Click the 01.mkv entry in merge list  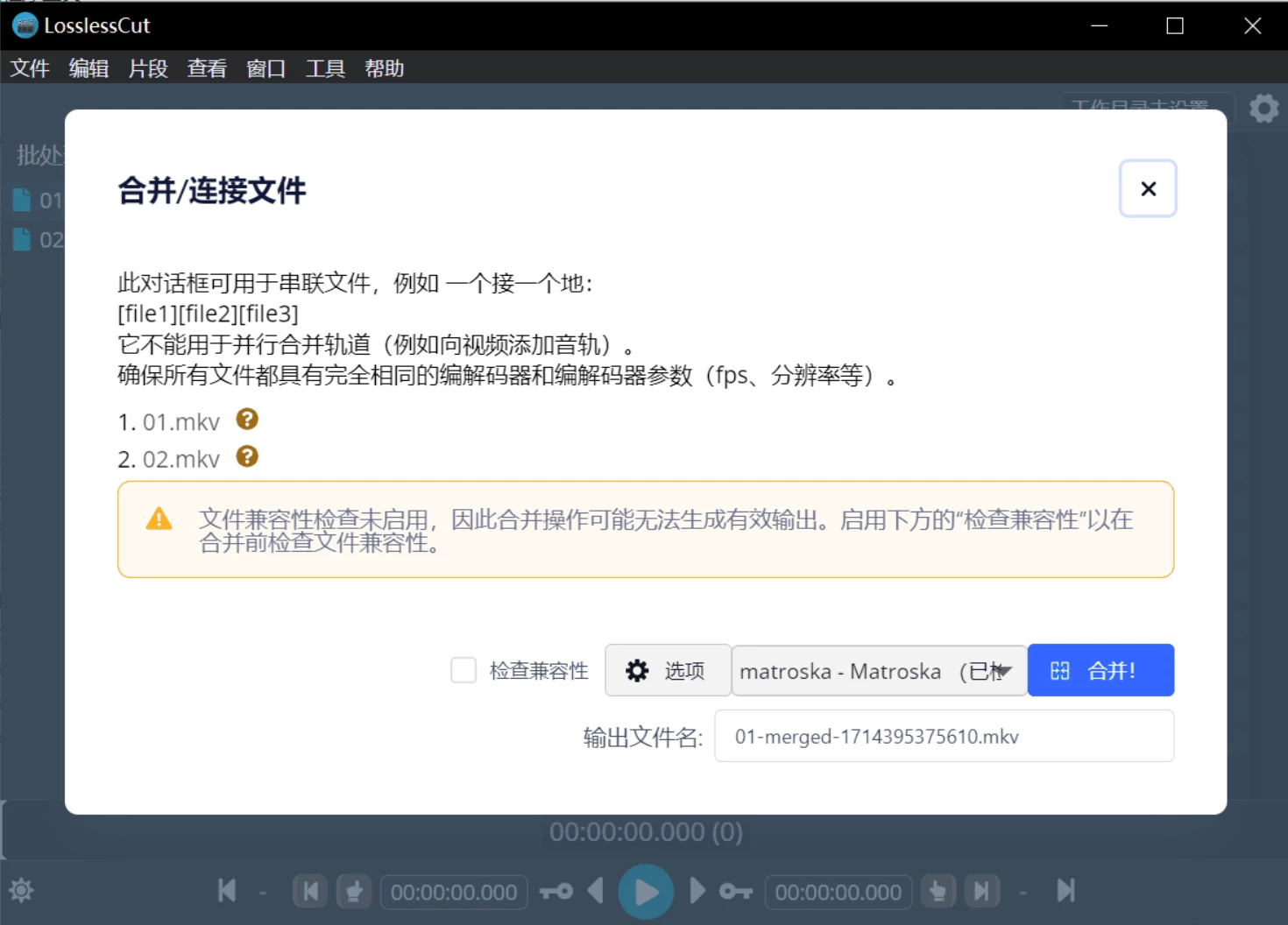click(x=180, y=421)
